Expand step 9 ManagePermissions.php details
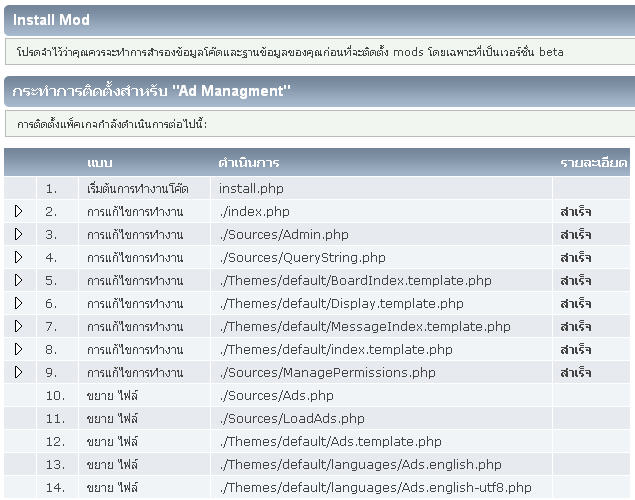 [18, 372]
